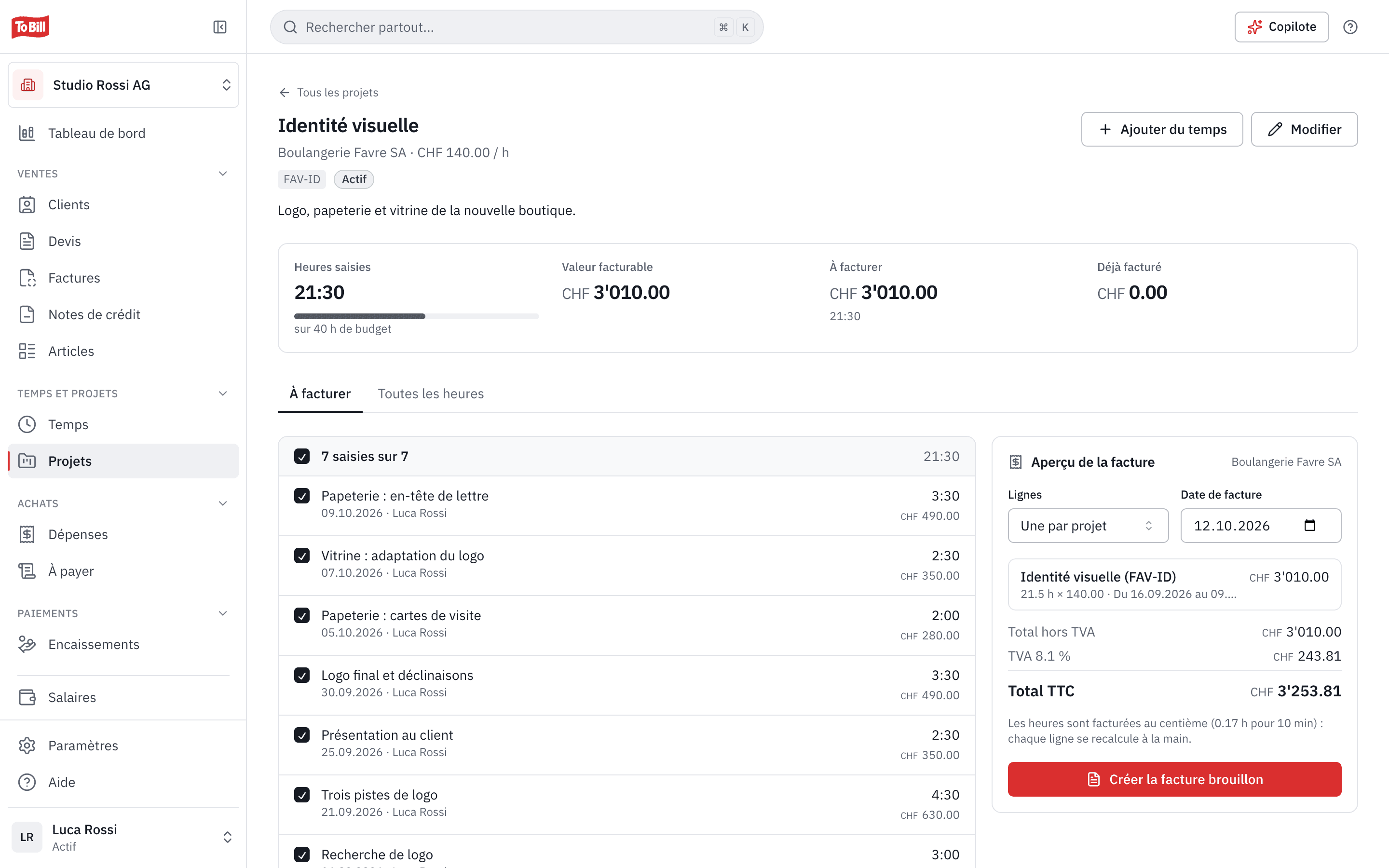This screenshot has height=868, width=1389.
Task: Open Paramètres settings
Action: click(123, 746)
